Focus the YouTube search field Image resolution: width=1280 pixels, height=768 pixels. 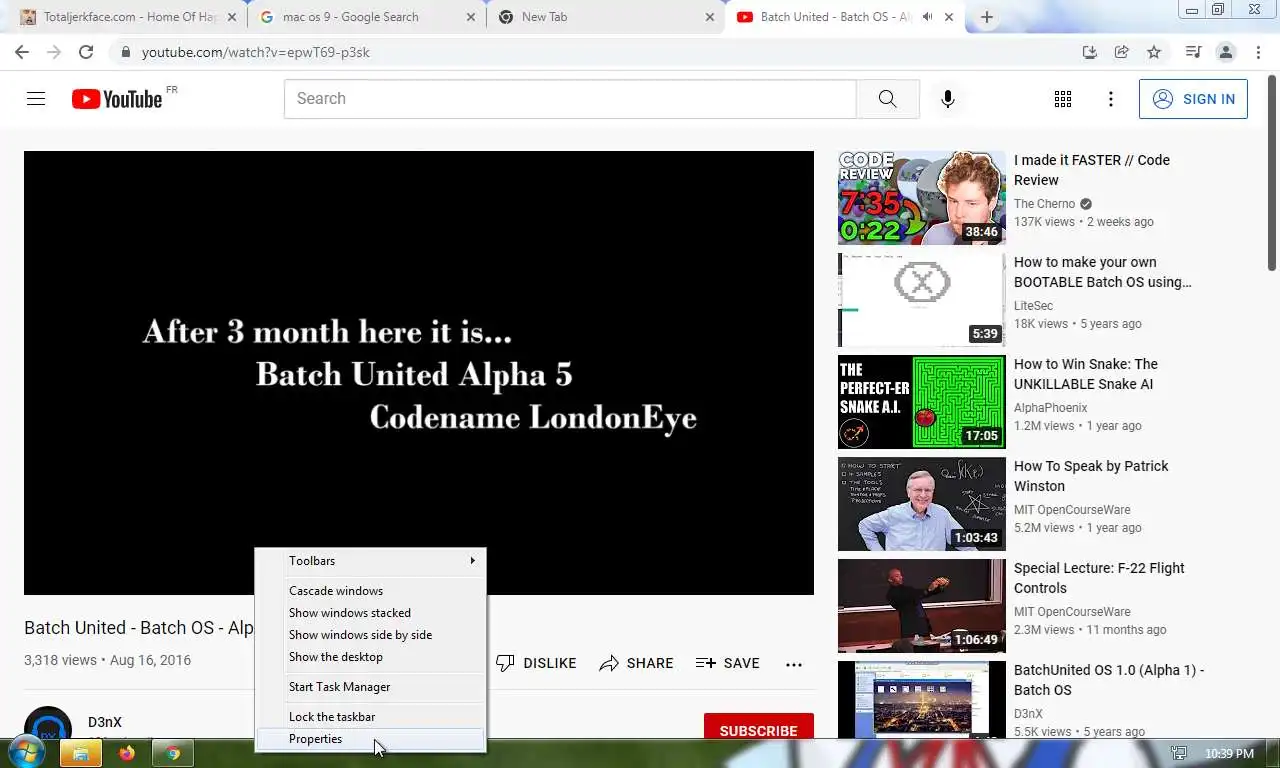(570, 99)
